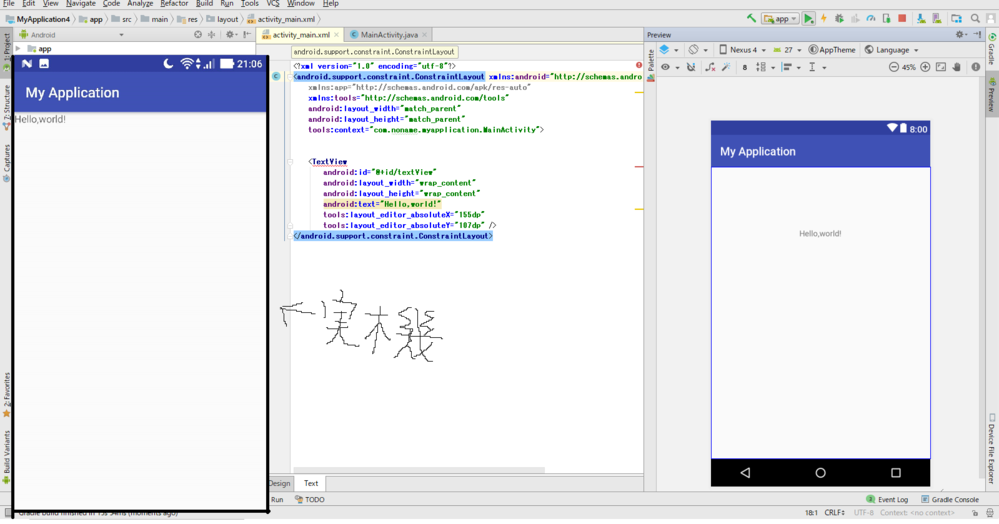The width and height of the screenshot is (999, 524).
Task: Click the AppTheme button in preview toolbar
Action: click(x=832, y=50)
